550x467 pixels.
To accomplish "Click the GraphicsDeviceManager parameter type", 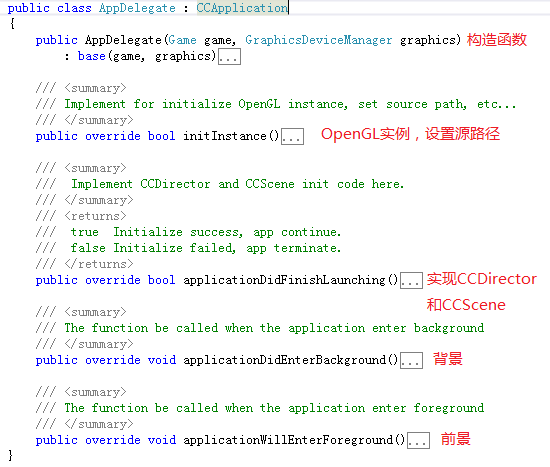I will pyautogui.click(x=318, y=40).
